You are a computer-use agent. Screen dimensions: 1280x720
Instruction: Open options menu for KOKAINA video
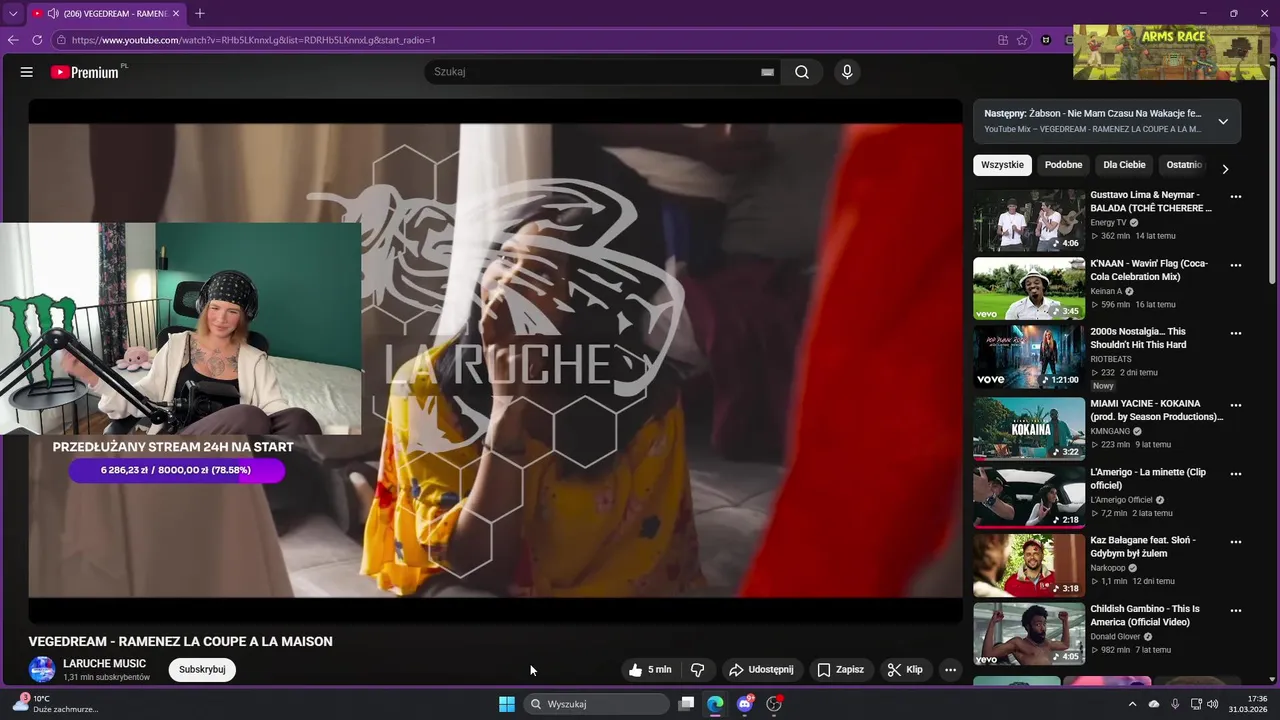point(1236,405)
